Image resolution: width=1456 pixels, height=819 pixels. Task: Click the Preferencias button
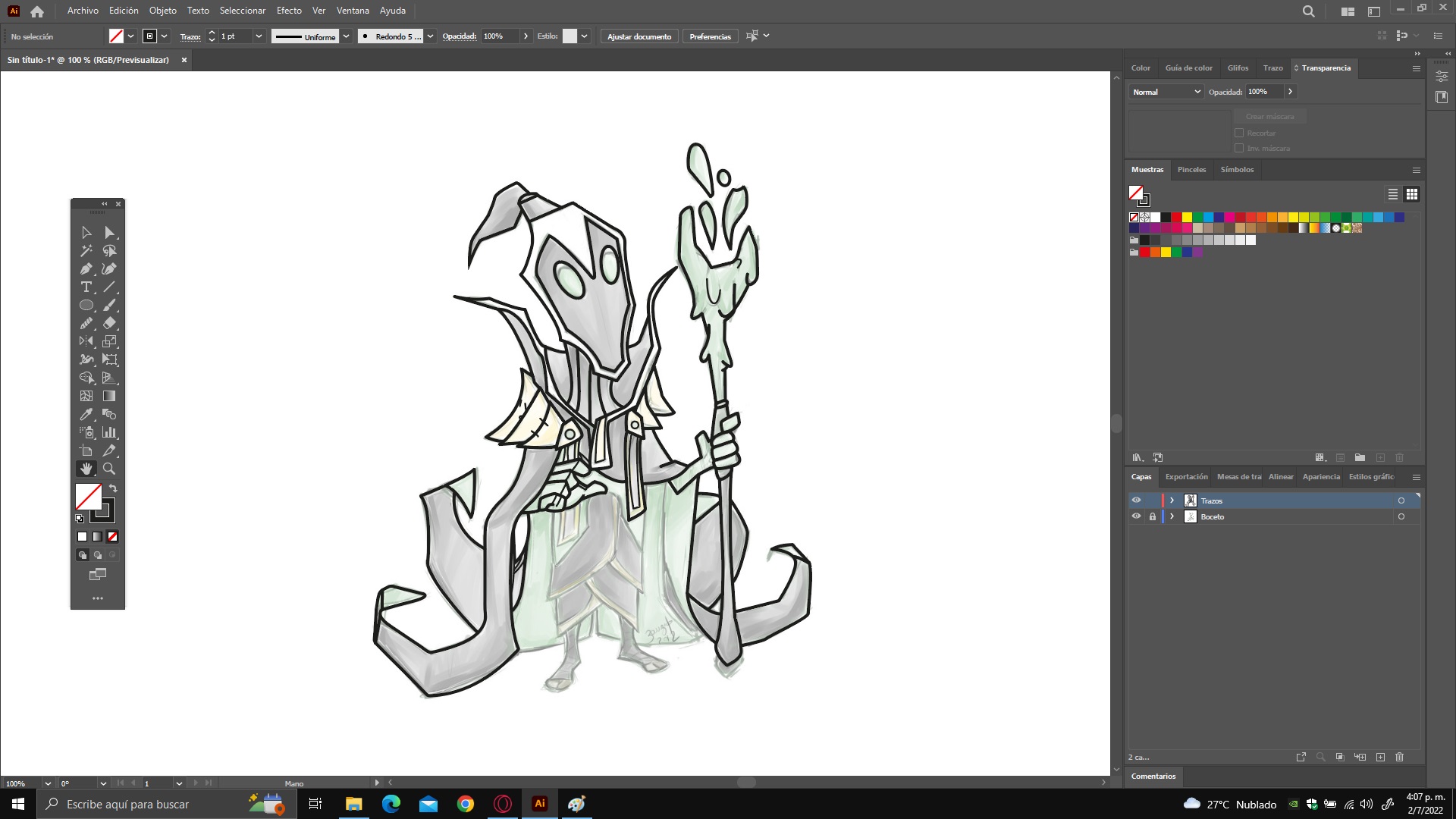(710, 36)
